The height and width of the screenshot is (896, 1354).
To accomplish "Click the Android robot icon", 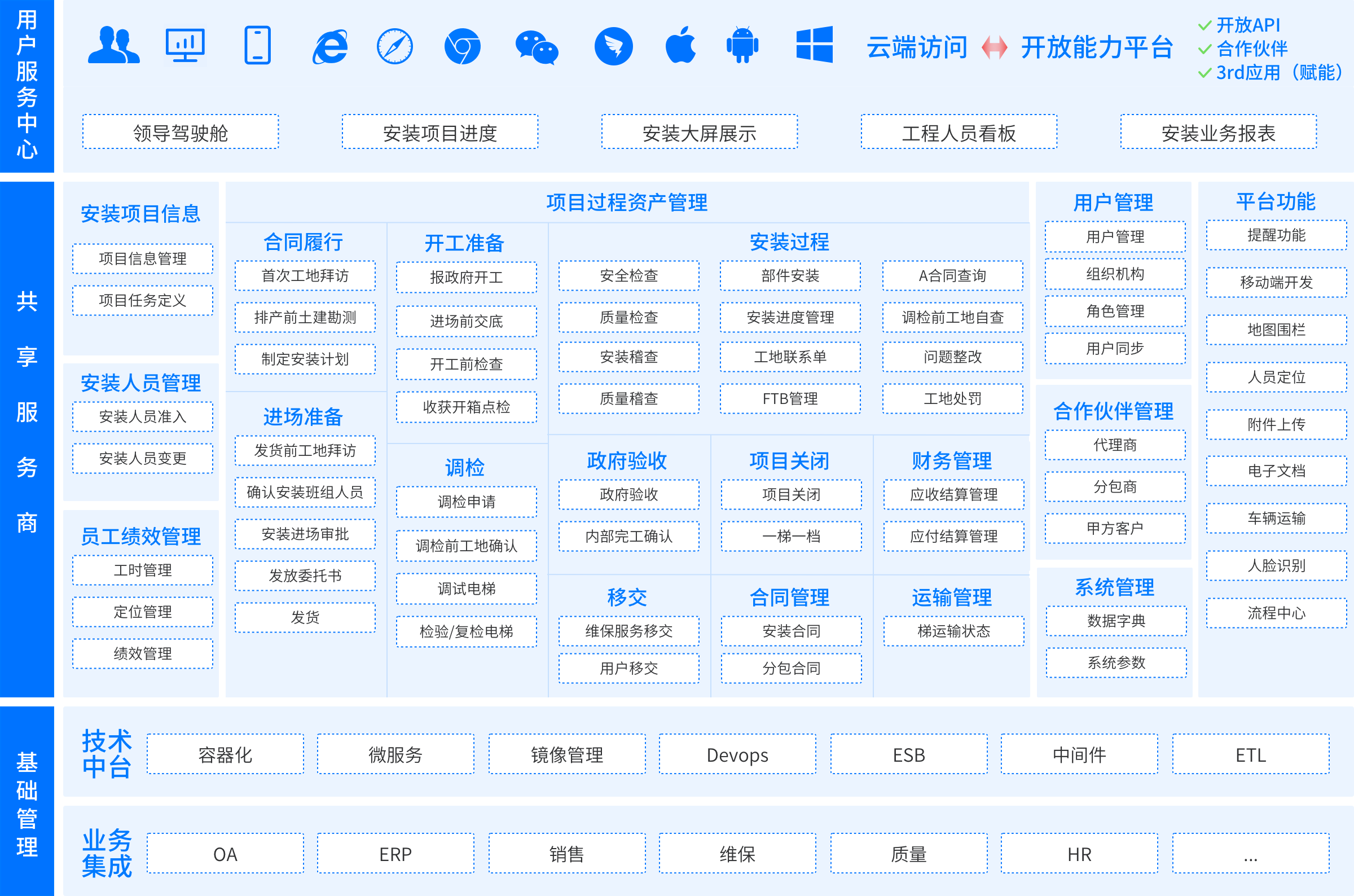I will (x=742, y=45).
